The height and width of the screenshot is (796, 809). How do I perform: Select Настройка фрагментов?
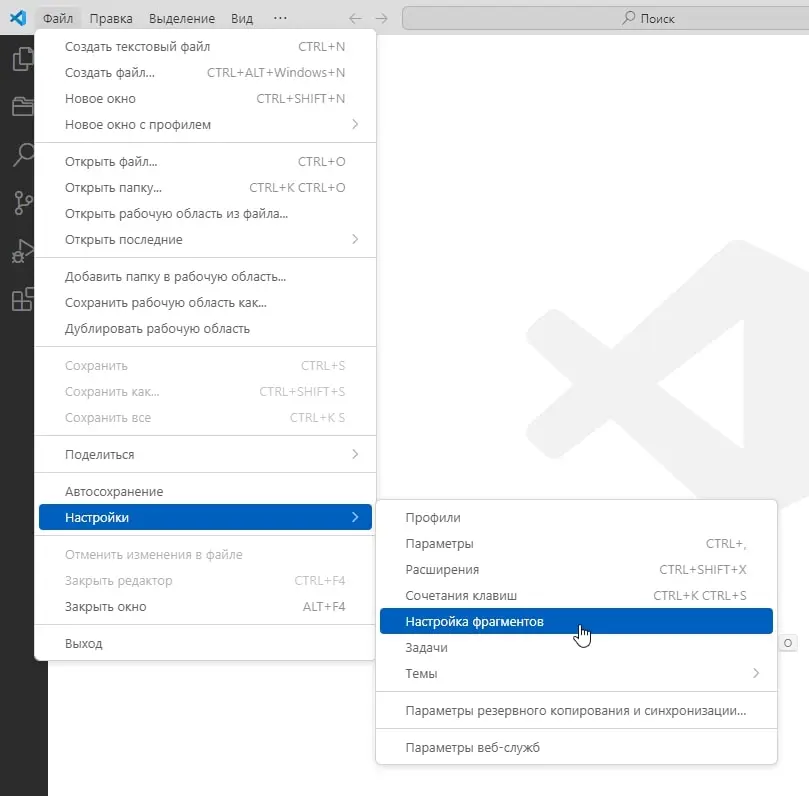click(576, 622)
